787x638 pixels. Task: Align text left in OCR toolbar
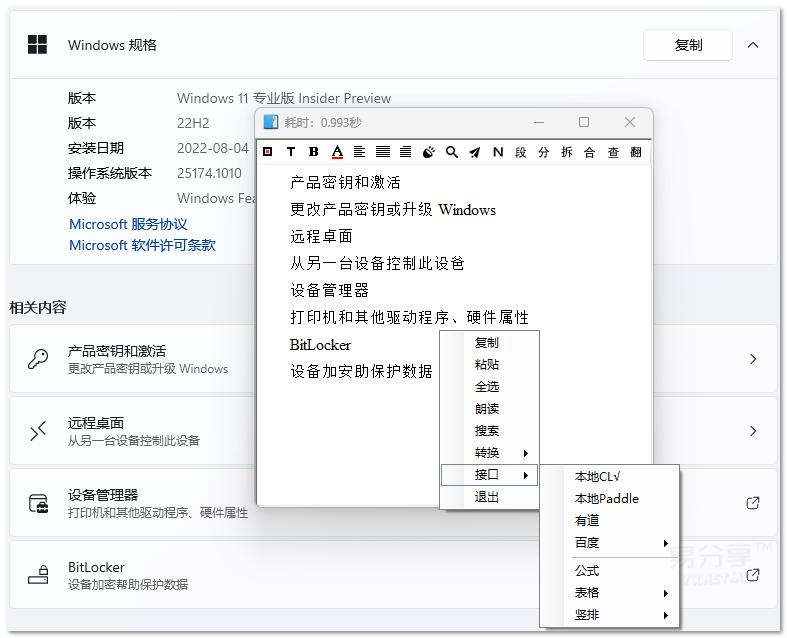click(x=359, y=152)
